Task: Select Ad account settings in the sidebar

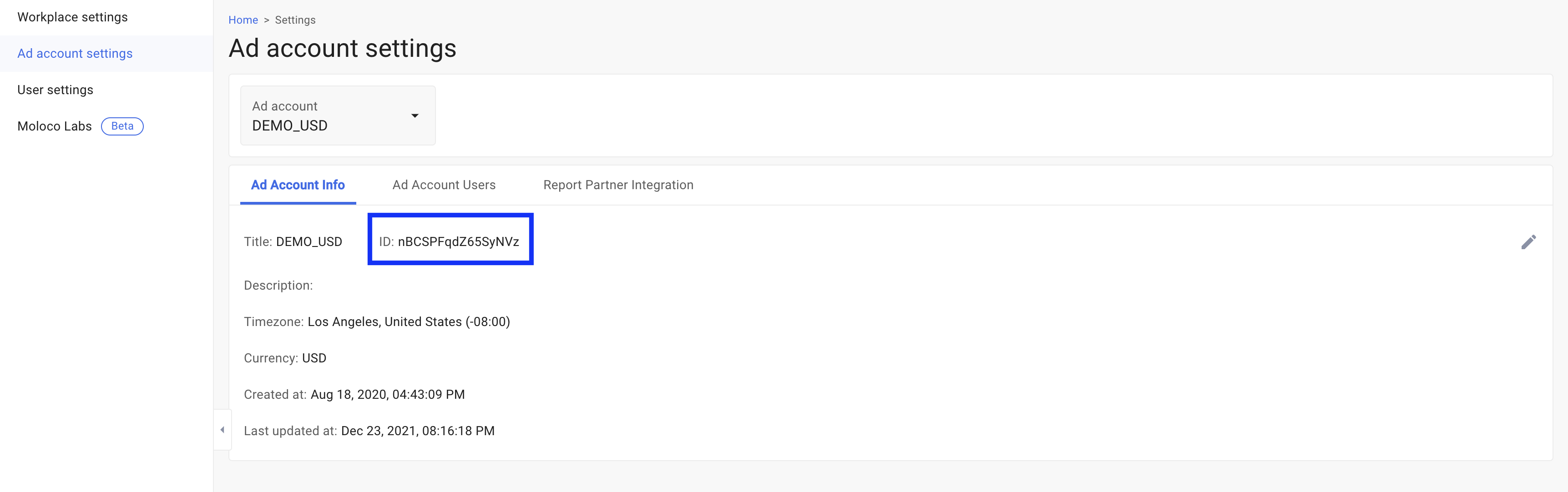Action: 75,54
